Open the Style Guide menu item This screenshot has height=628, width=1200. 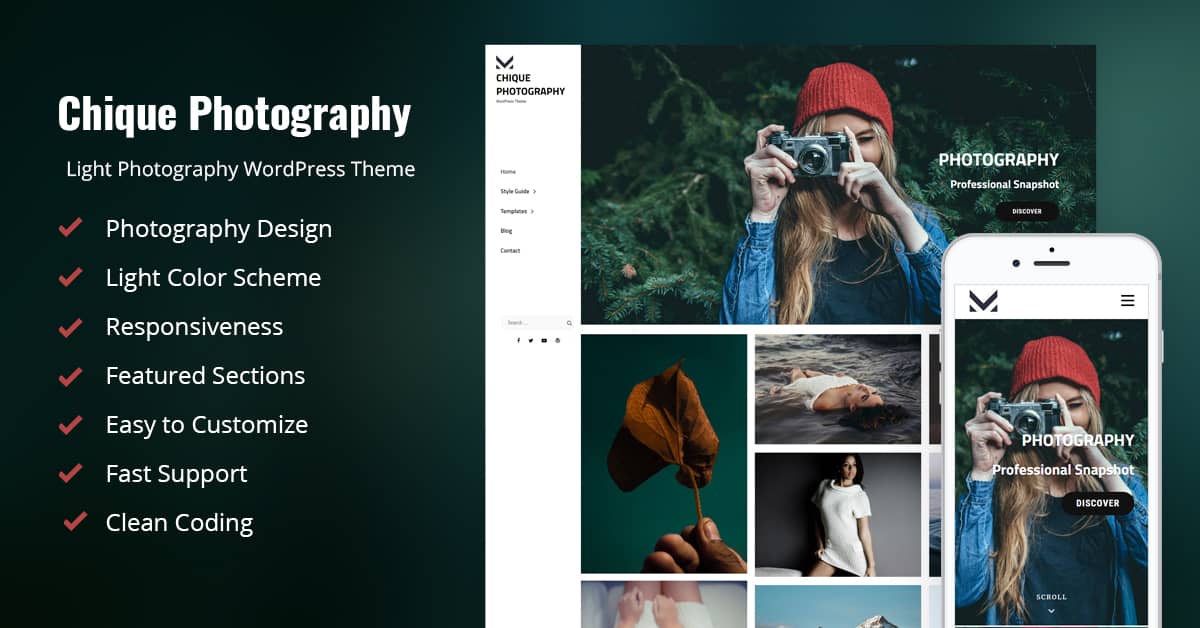[515, 191]
